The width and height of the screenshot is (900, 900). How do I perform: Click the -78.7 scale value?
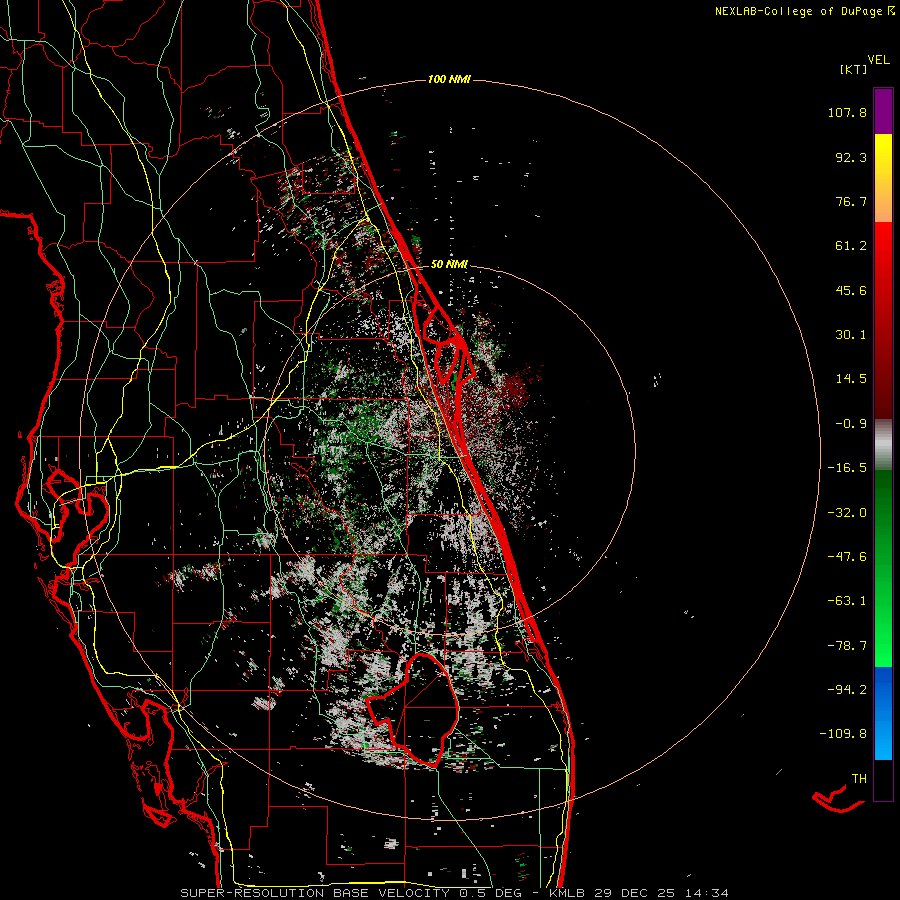coord(847,646)
